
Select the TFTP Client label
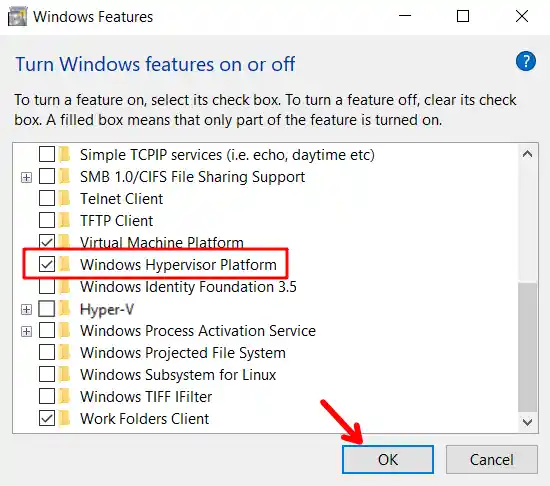click(116, 221)
